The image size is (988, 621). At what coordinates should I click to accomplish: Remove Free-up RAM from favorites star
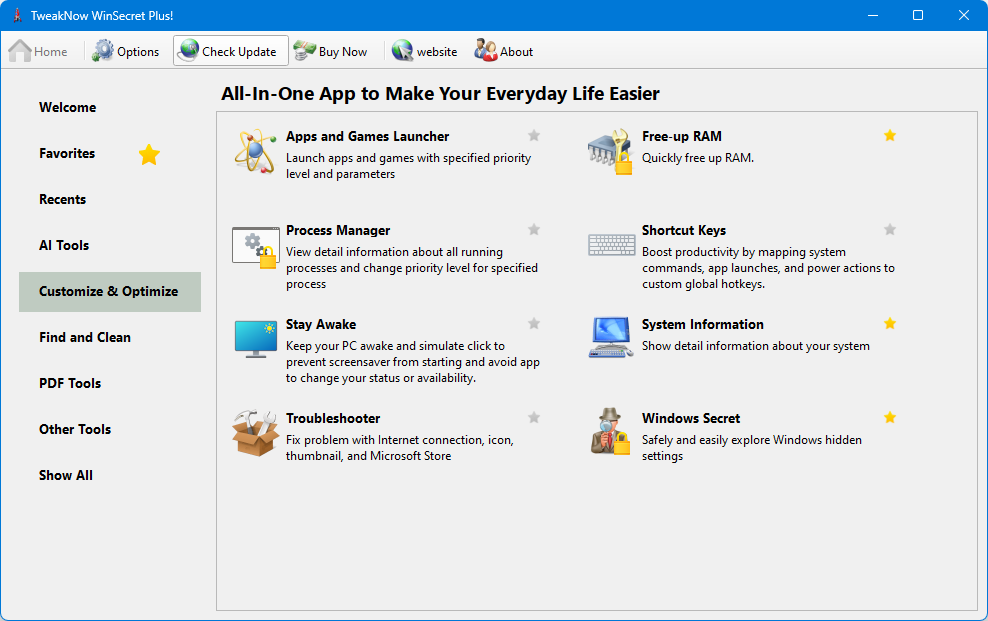[890, 136]
